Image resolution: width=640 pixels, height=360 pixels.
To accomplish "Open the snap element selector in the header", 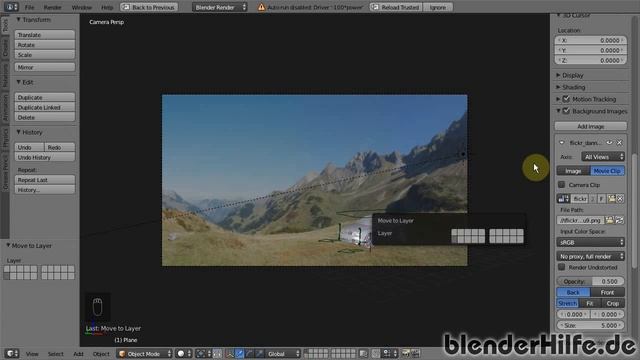I will 389,353.
